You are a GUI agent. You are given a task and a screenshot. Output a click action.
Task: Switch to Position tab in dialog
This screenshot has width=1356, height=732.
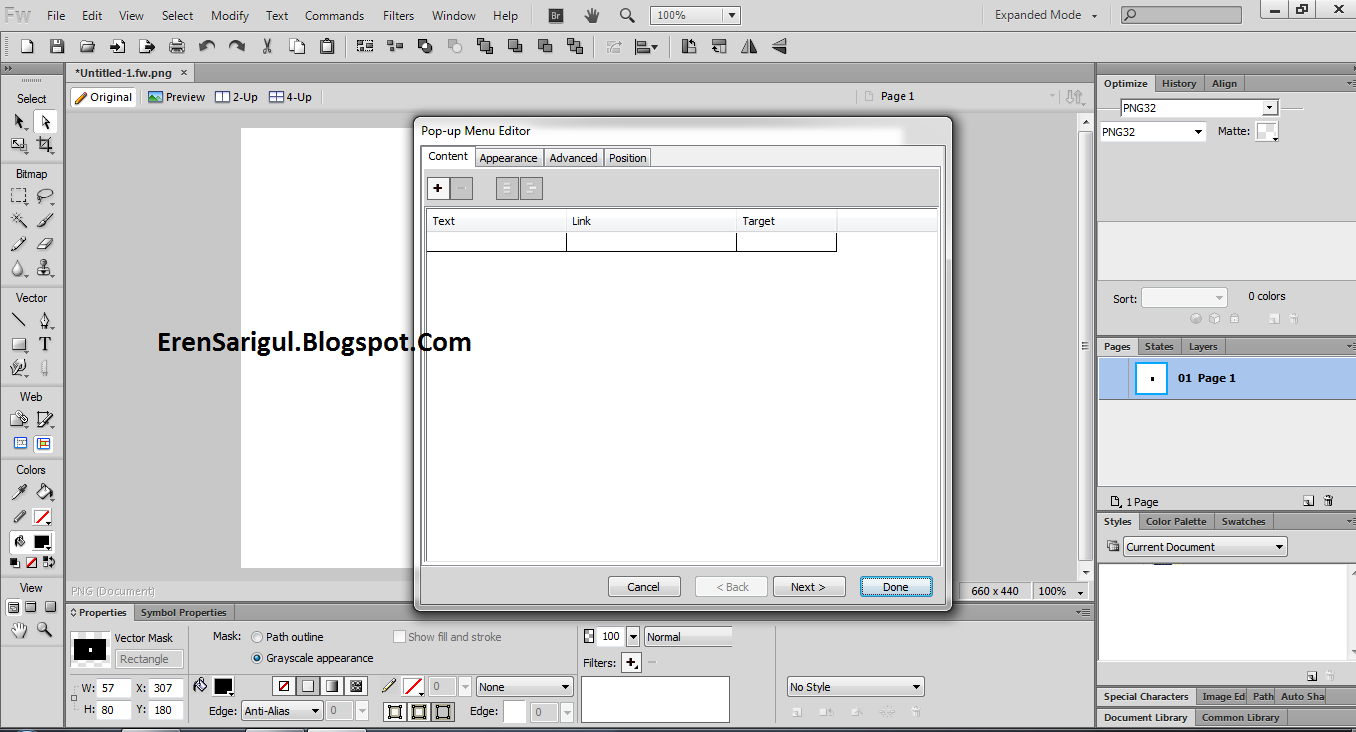tap(627, 158)
